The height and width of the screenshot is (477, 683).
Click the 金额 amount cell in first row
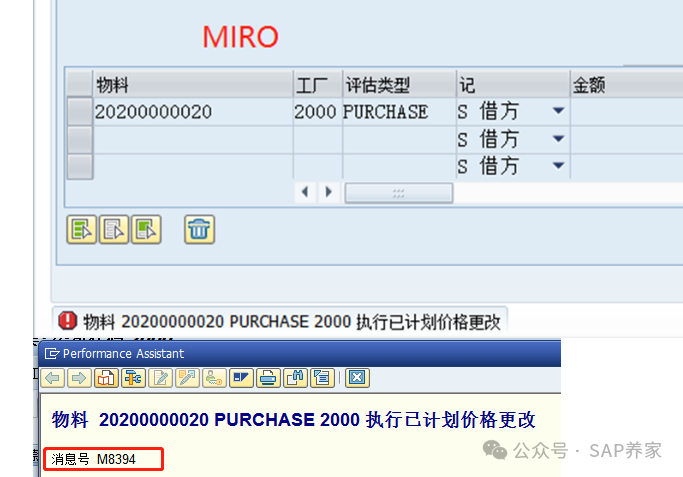point(627,112)
